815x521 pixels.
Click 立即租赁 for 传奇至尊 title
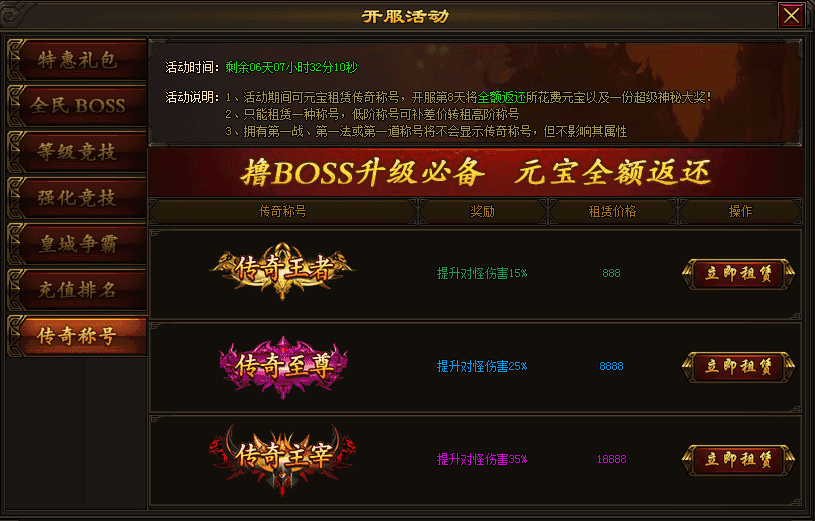pyautogui.click(x=738, y=367)
